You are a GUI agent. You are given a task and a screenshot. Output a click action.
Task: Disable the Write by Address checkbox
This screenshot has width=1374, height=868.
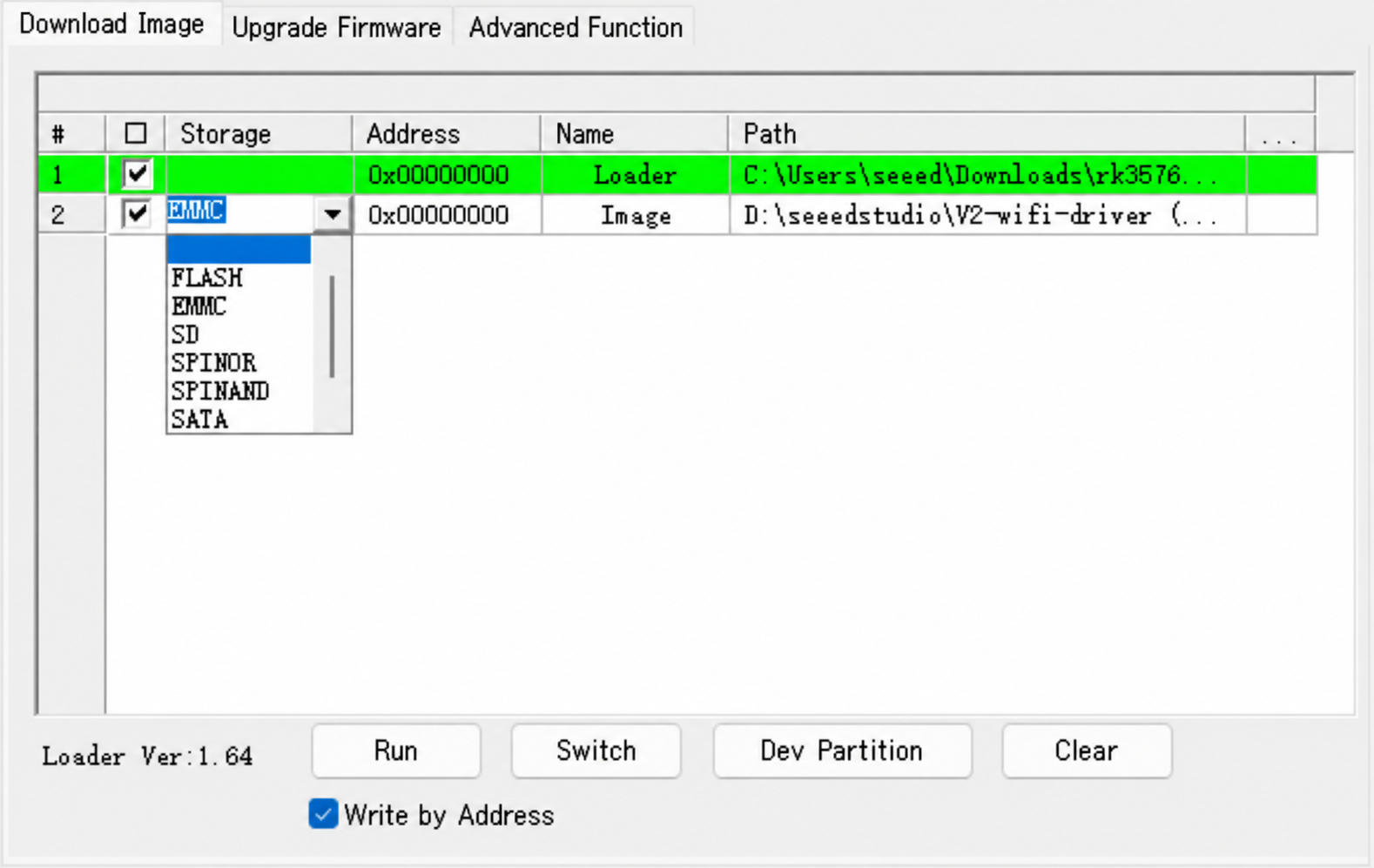[x=323, y=814]
